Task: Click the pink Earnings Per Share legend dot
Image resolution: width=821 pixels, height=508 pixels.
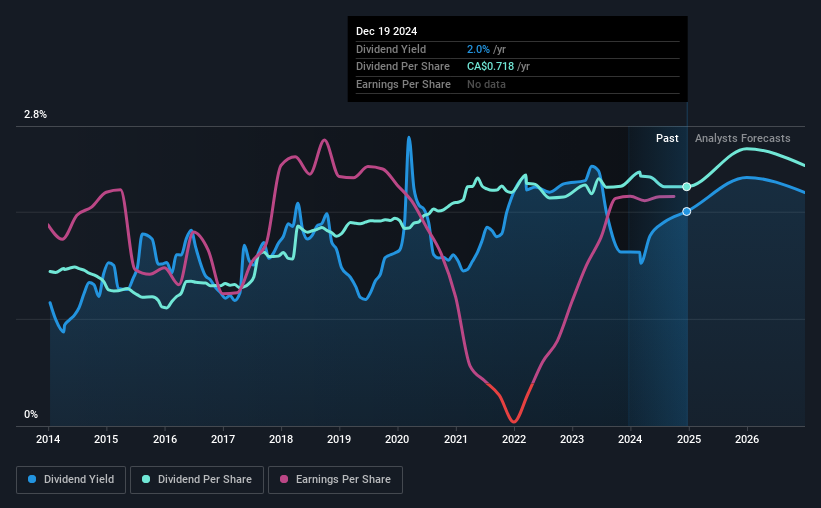Action: coord(284,479)
